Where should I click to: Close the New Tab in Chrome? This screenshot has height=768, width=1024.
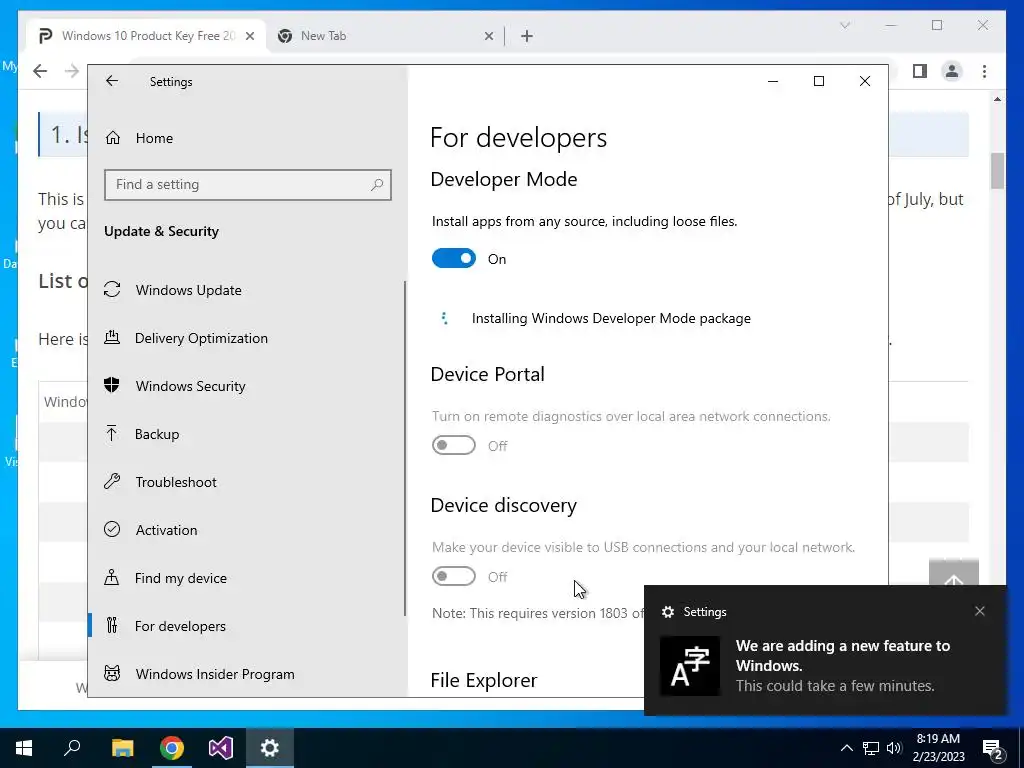click(x=488, y=36)
